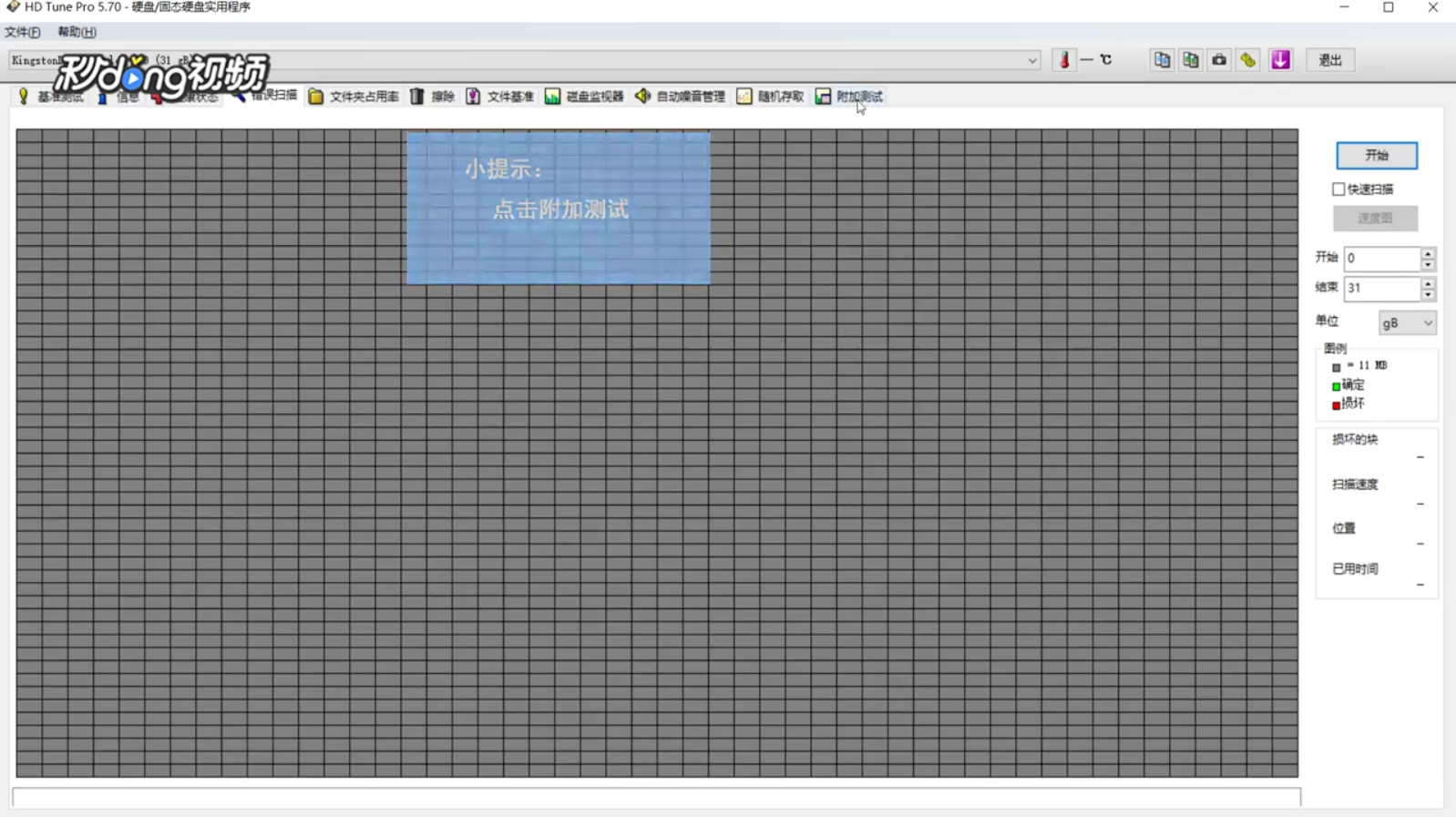Click the 附加测试 tab
The width and height of the screenshot is (1456, 817).
849,97
